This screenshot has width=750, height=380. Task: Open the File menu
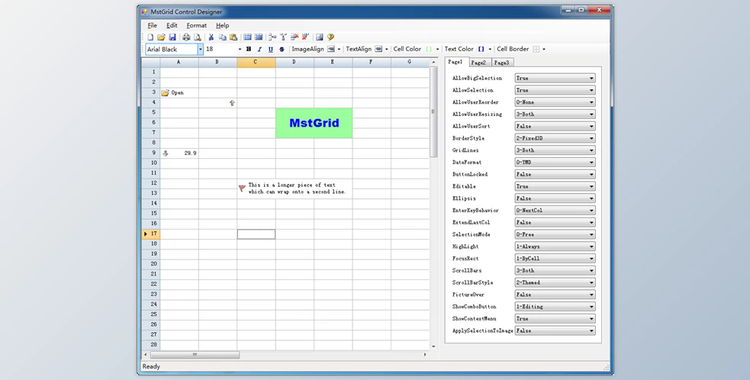[x=152, y=25]
